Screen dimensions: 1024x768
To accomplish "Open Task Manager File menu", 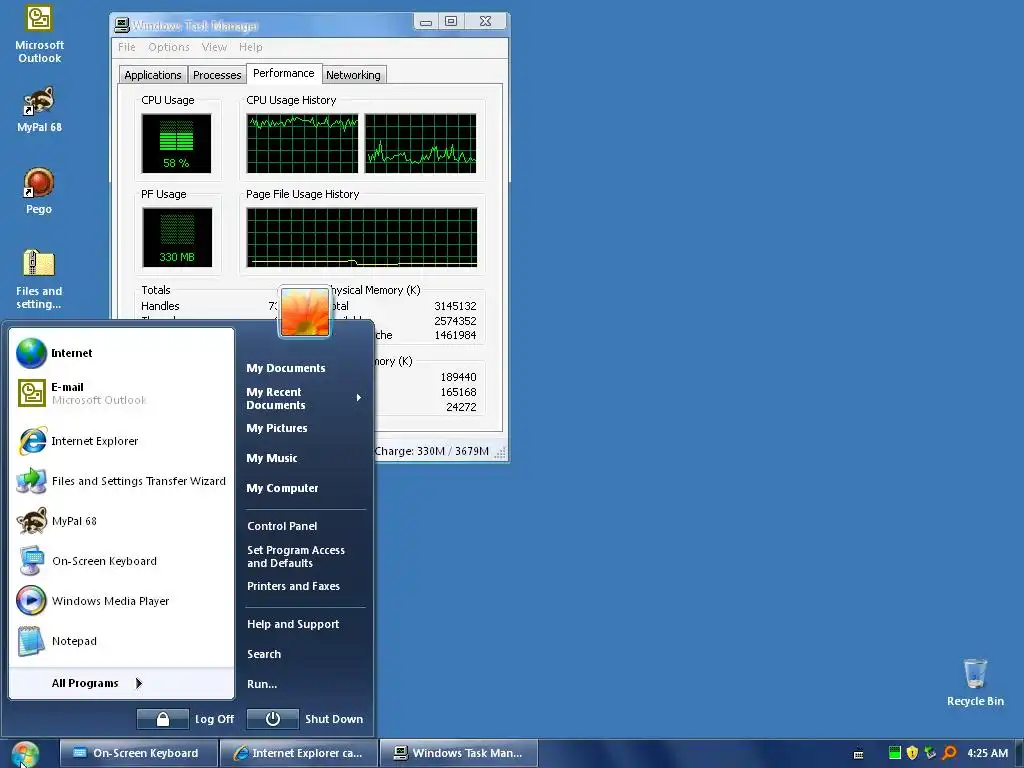I will click(x=127, y=47).
